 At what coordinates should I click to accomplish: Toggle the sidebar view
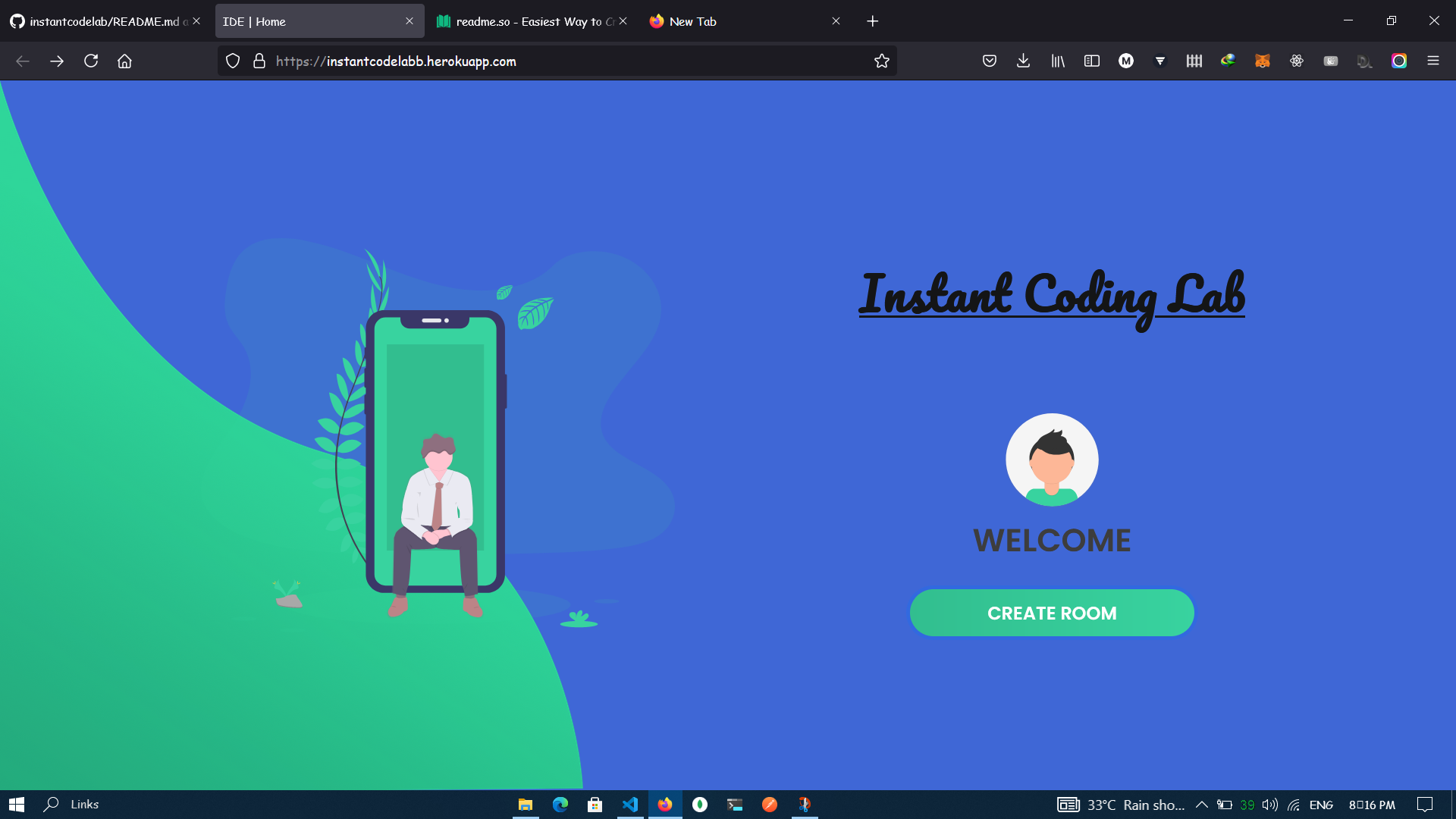click(1091, 61)
